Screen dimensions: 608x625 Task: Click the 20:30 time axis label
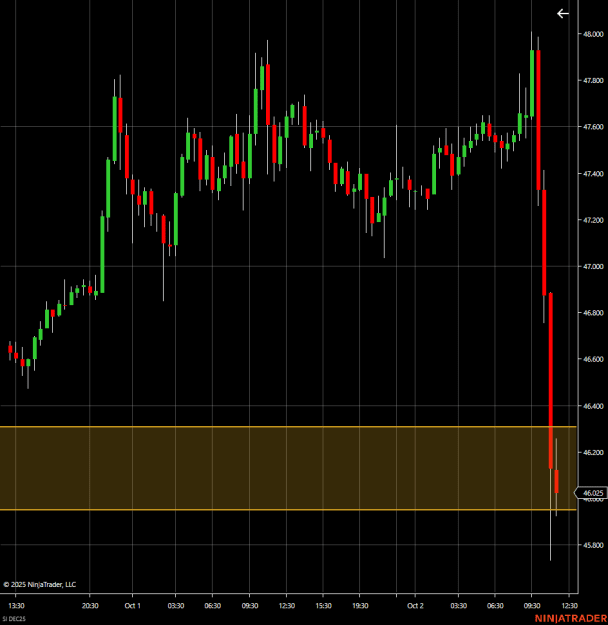pos(90,605)
